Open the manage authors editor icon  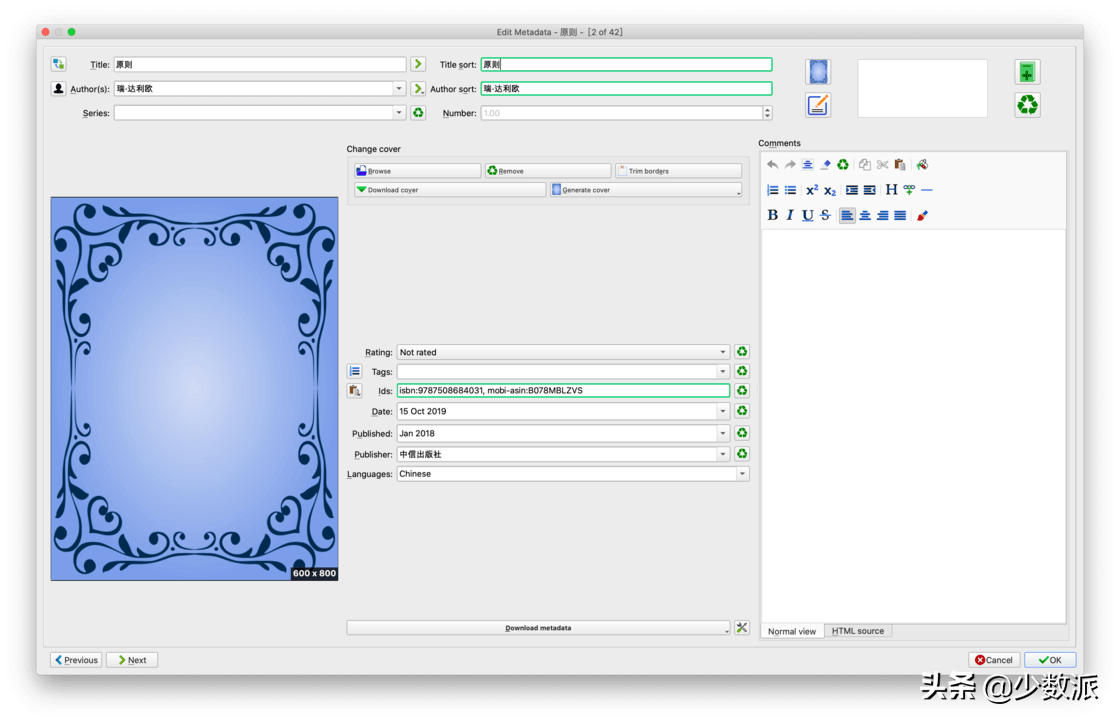[x=59, y=88]
